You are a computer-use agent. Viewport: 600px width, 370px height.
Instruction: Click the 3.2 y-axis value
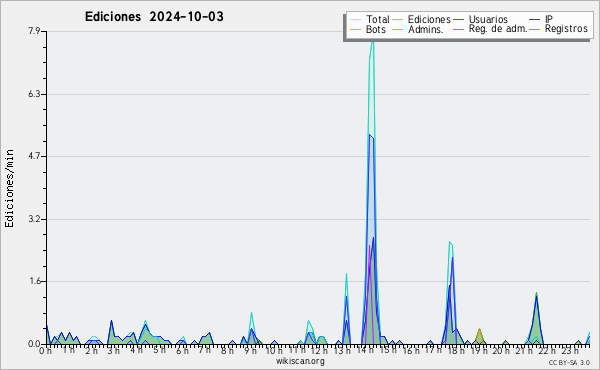(34, 219)
